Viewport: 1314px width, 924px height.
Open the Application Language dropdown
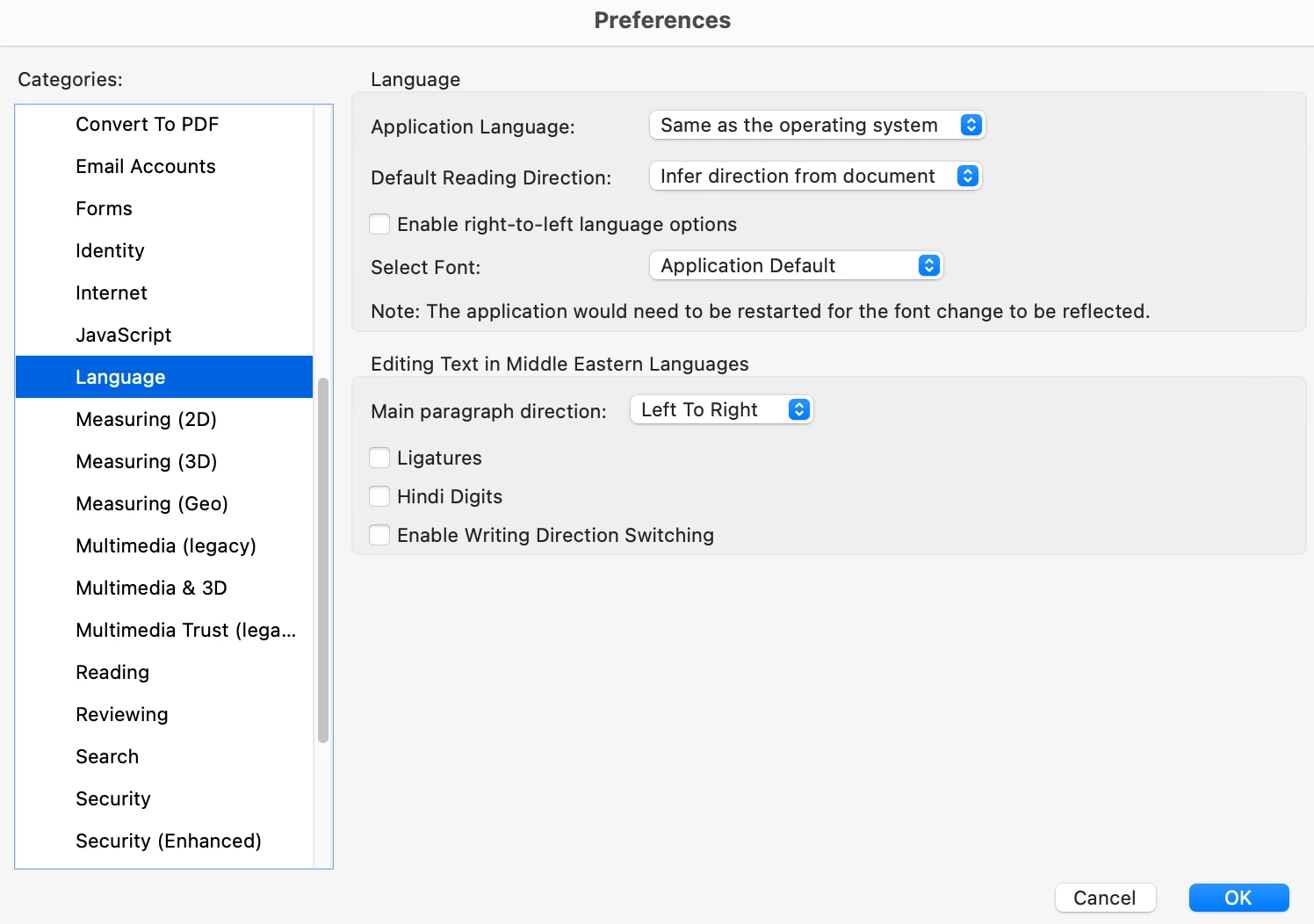817,126
